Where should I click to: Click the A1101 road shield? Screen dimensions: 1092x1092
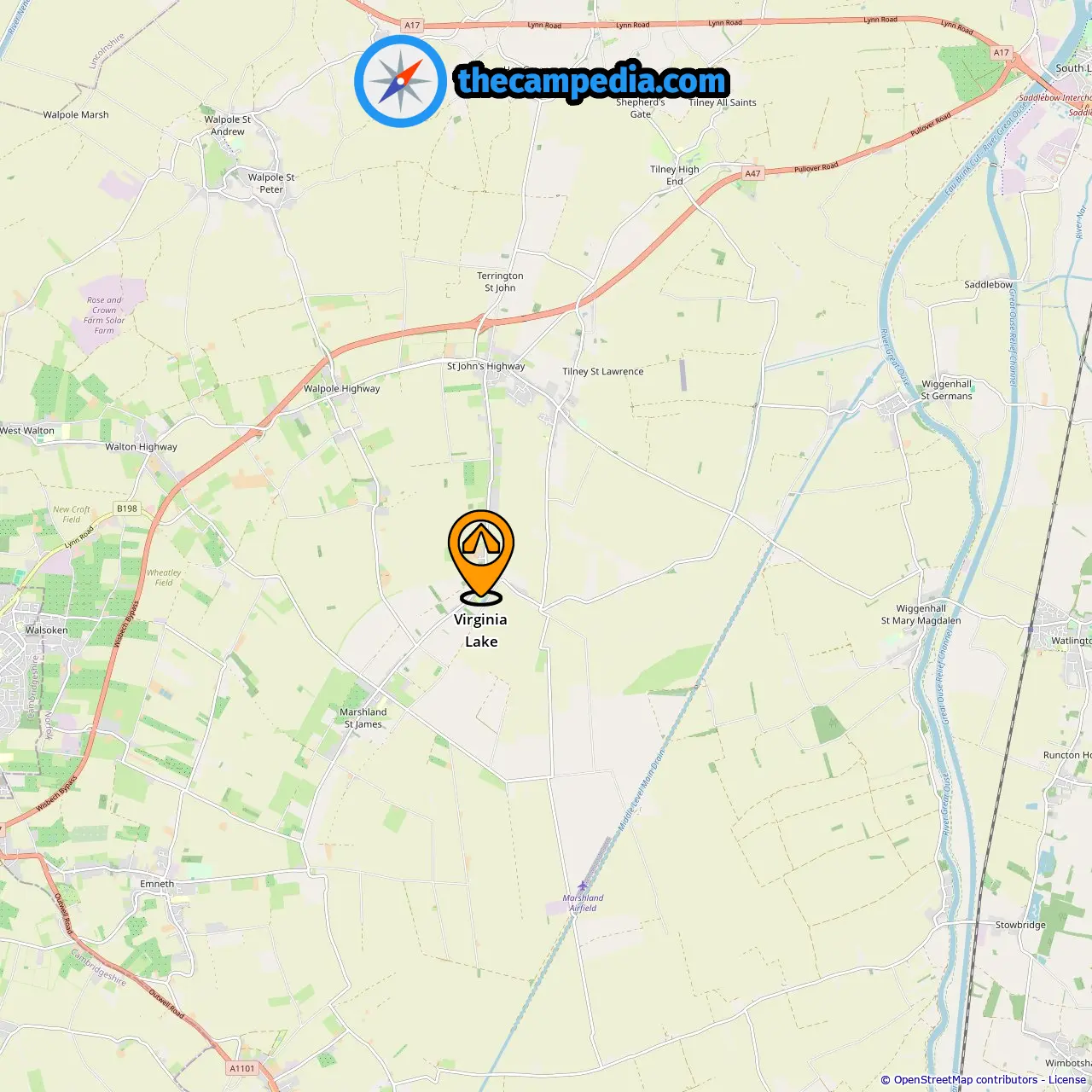click(242, 1068)
